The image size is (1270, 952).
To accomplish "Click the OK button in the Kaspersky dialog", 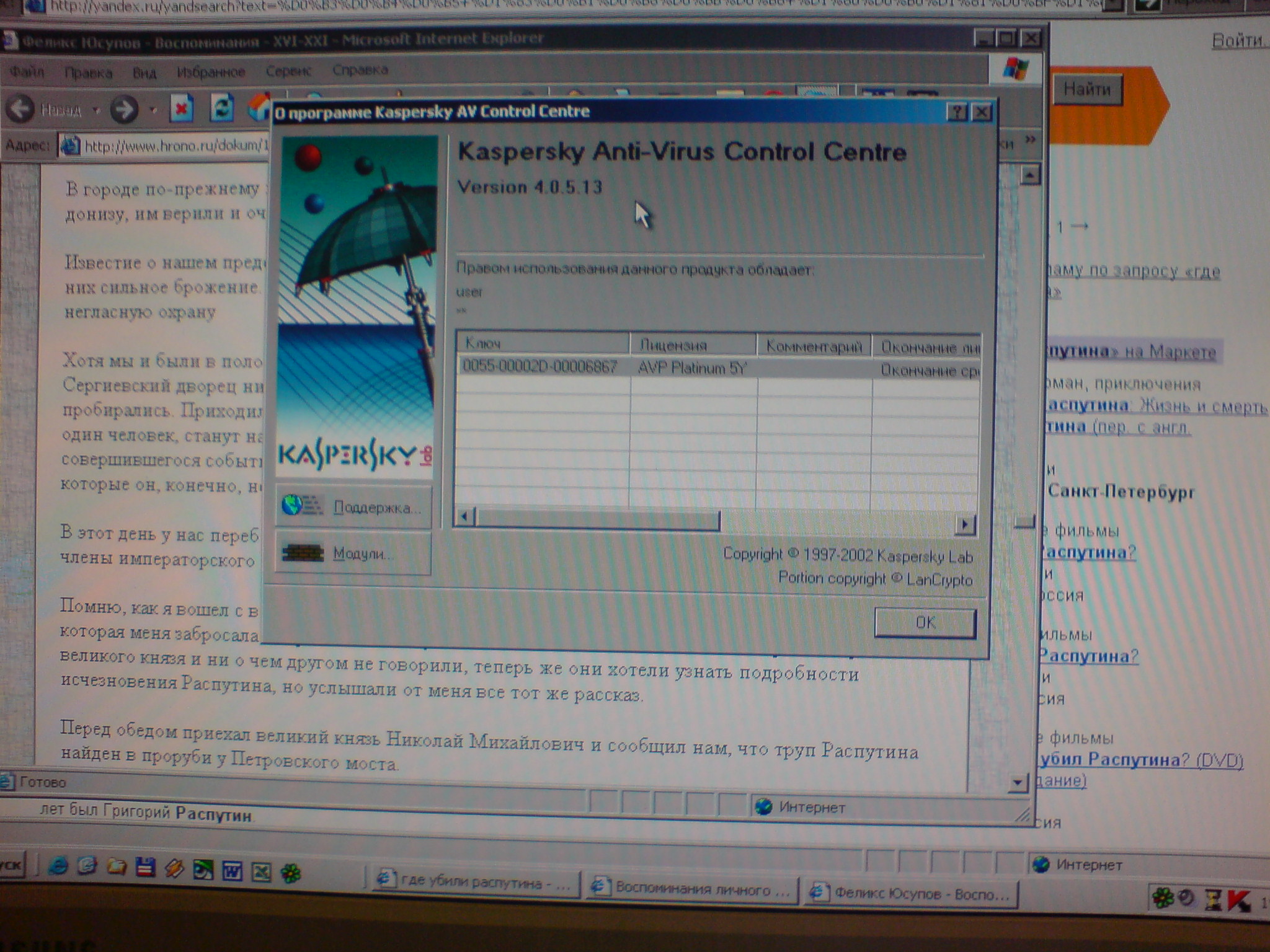I will click(925, 622).
